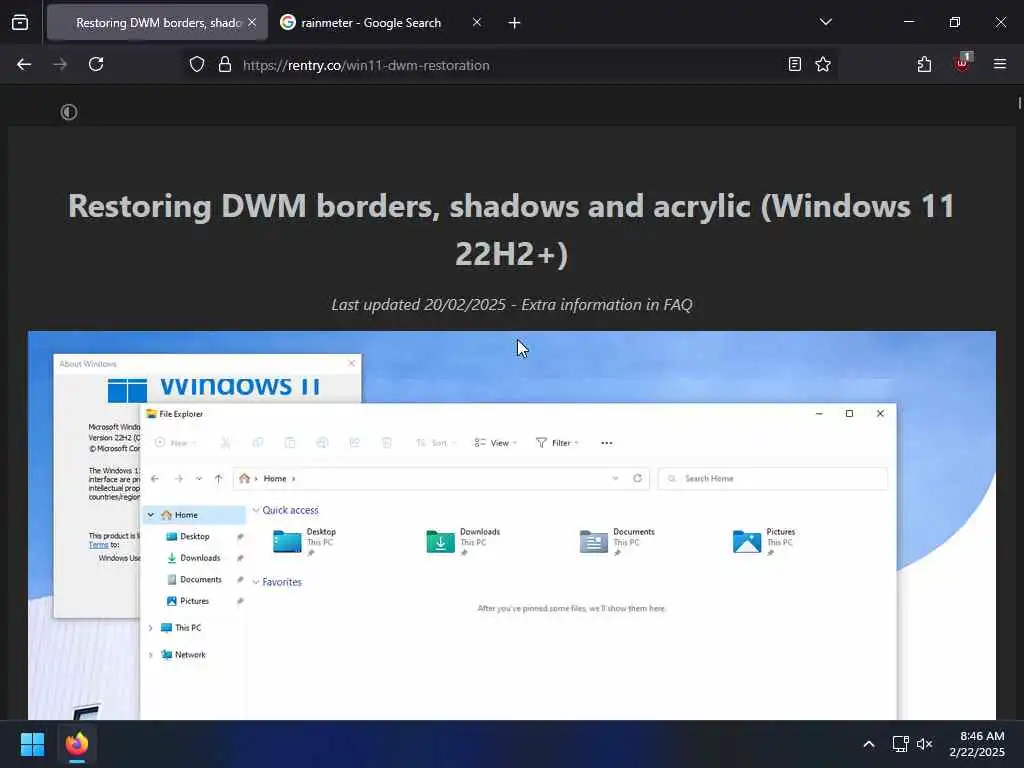Open the Windows Start menu
Viewport: 1024px width, 768px height.
coord(32,744)
